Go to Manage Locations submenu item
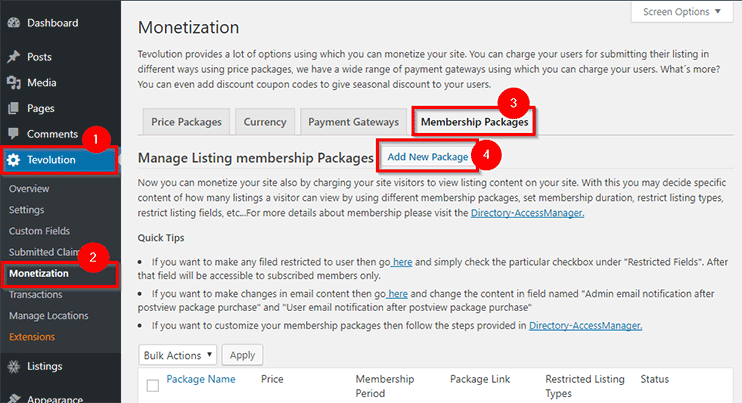 click(49, 315)
